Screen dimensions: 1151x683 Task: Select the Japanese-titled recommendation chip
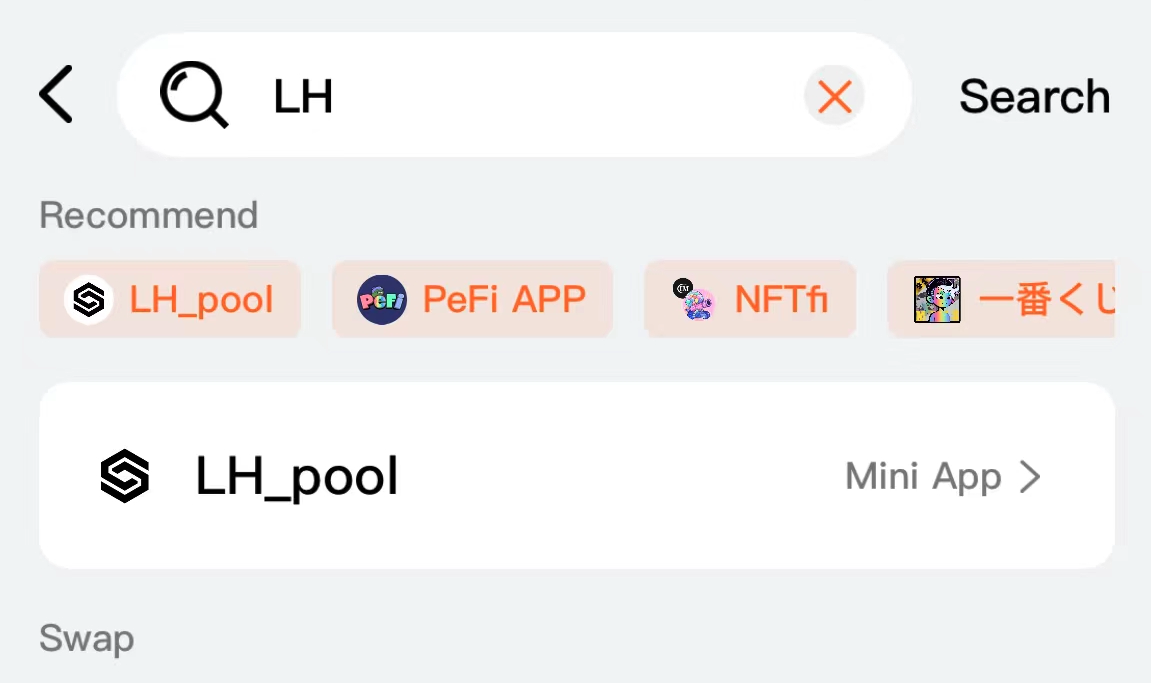click(1001, 299)
